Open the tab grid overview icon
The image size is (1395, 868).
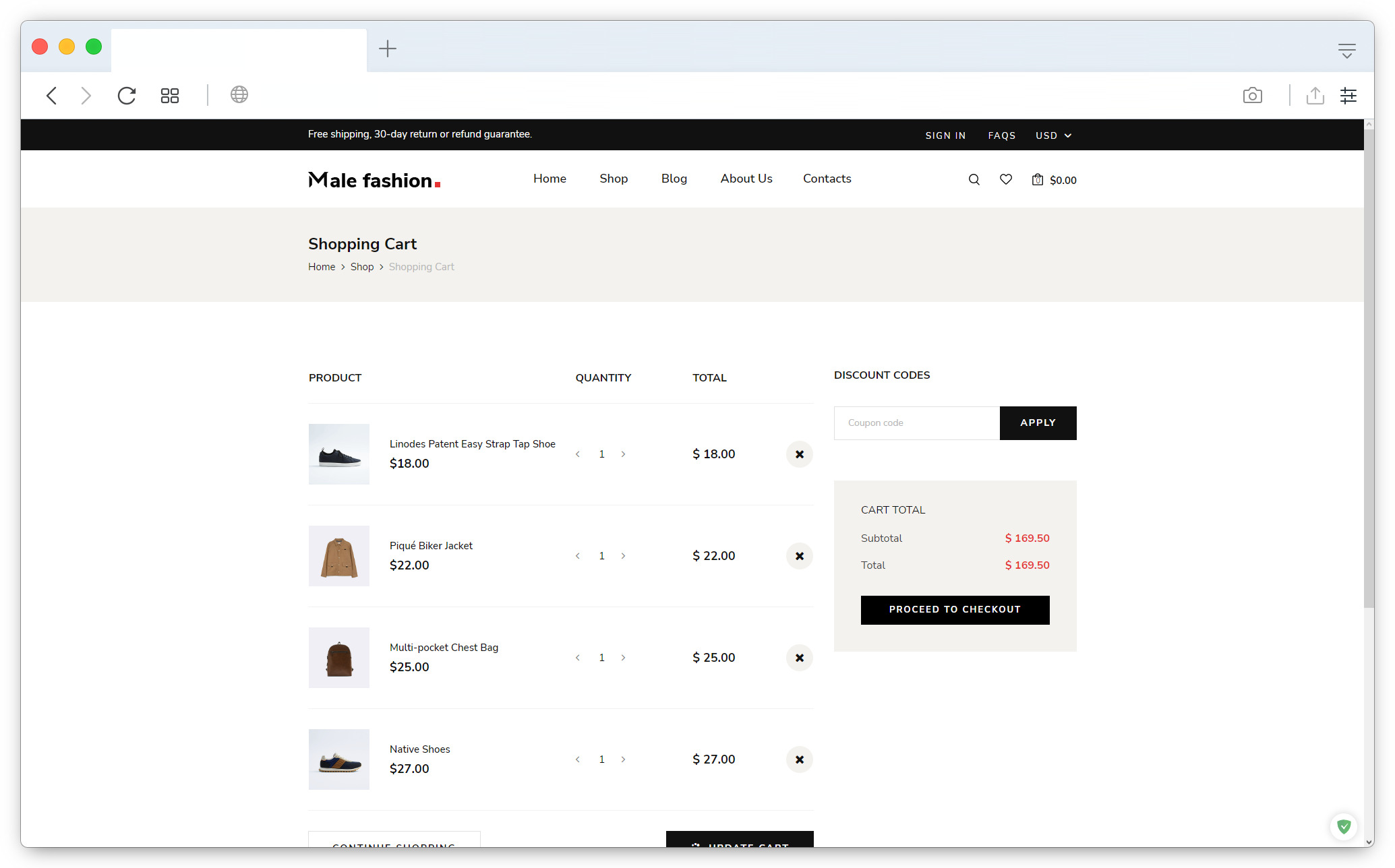[x=170, y=96]
